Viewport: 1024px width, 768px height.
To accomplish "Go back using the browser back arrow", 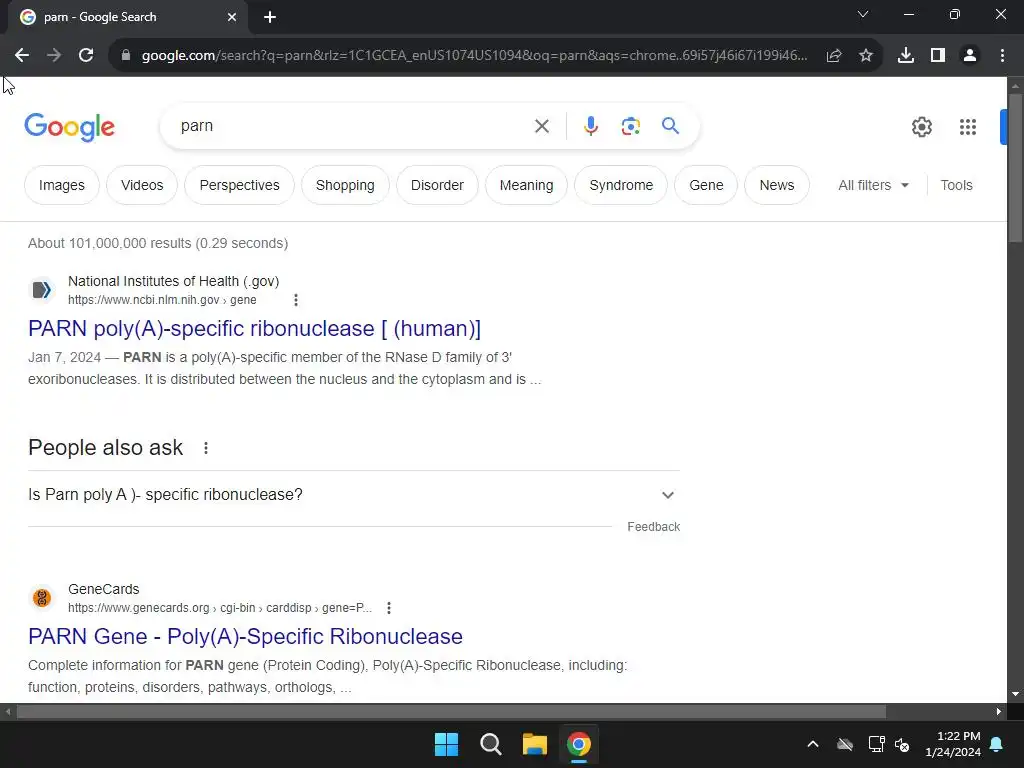I will point(22,56).
